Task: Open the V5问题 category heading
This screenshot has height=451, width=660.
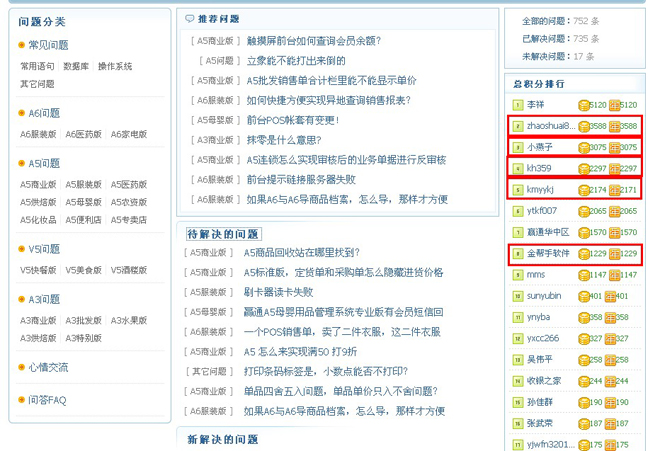Action: (x=43, y=249)
